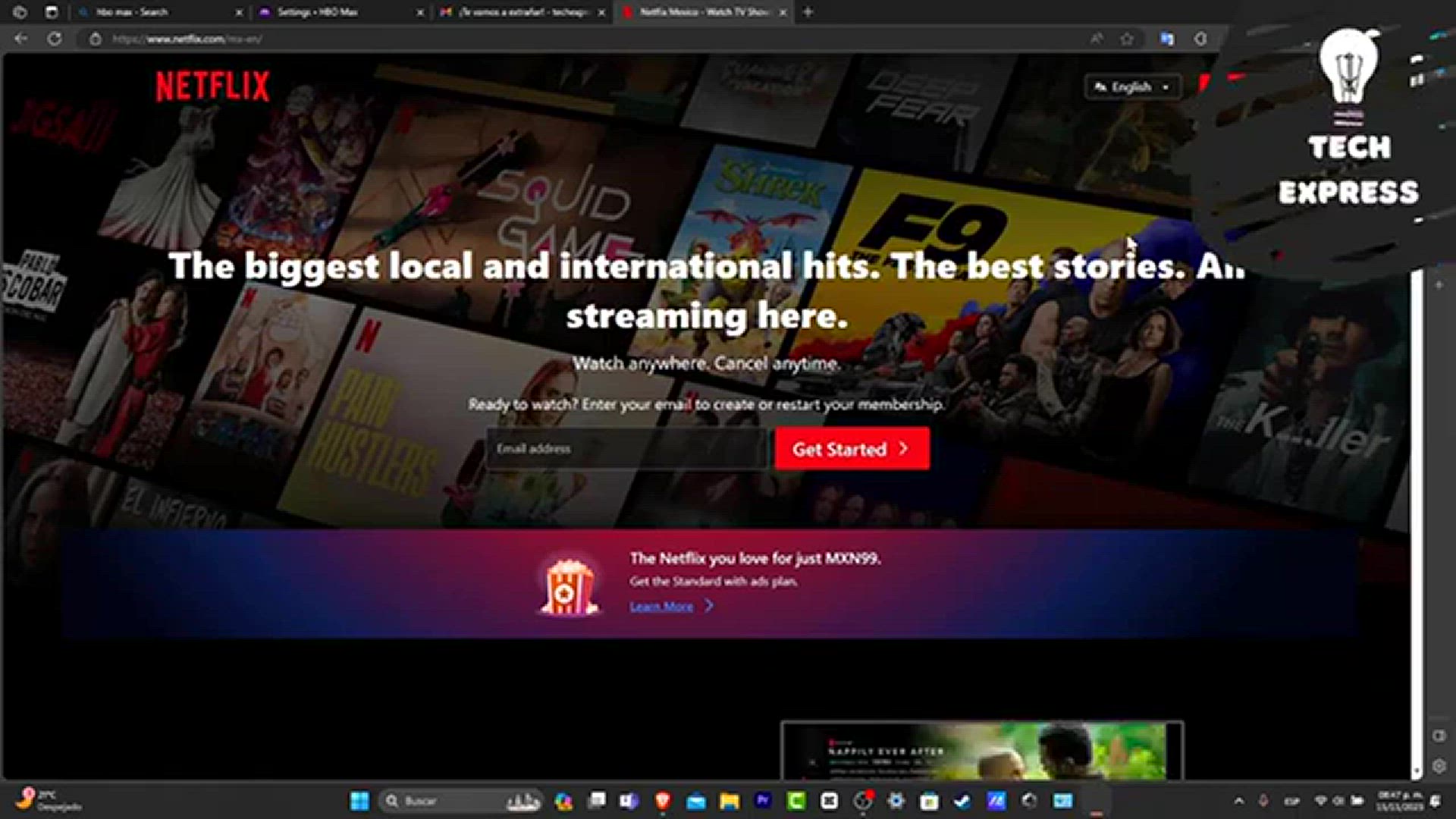Open File Explorer from the taskbar
The height and width of the screenshot is (819, 1456).
pos(730,801)
